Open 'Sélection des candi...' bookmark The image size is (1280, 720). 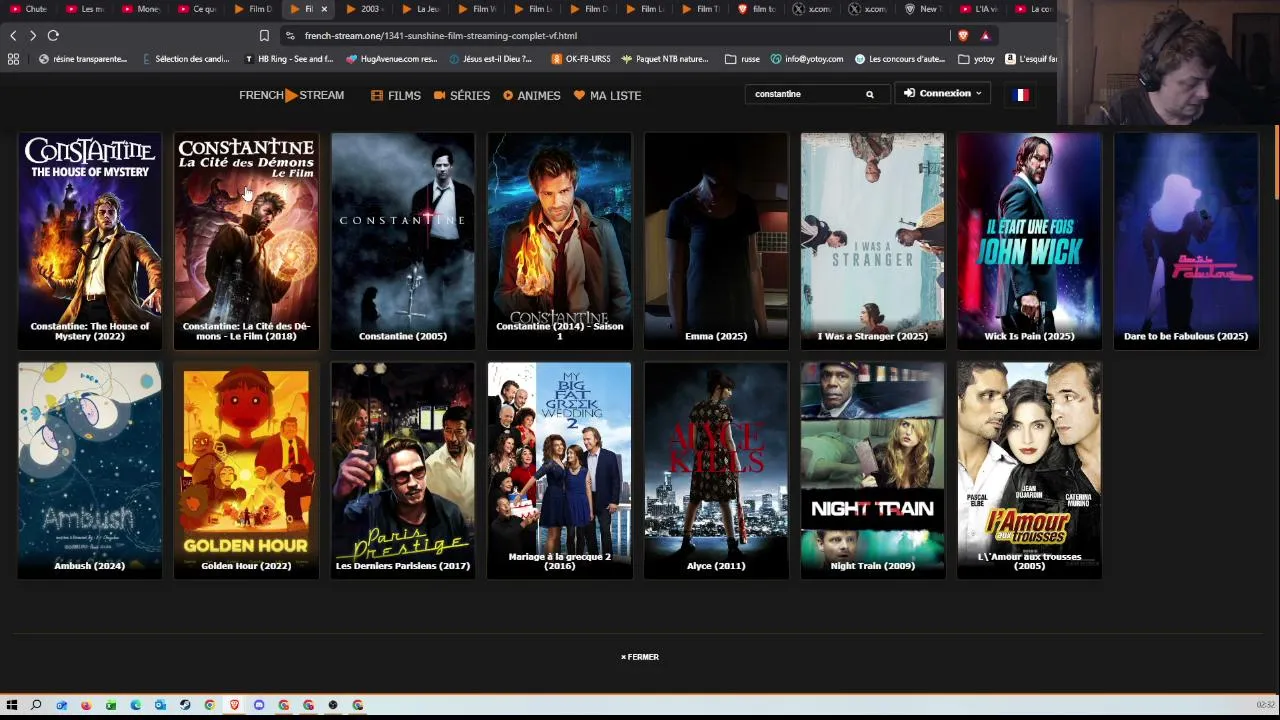coord(186,59)
